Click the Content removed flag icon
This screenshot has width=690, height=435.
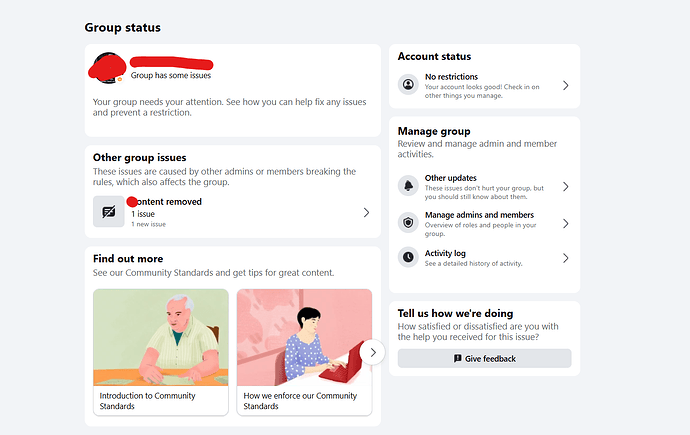tap(109, 212)
